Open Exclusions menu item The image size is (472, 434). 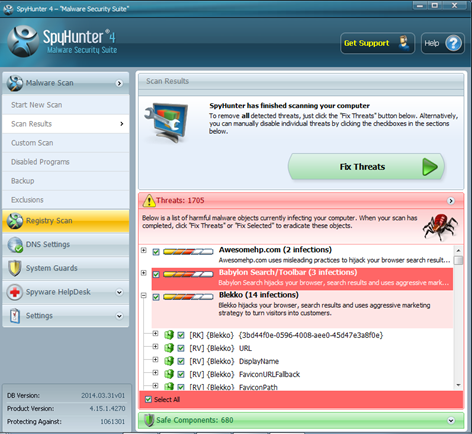pyautogui.click(x=66, y=200)
